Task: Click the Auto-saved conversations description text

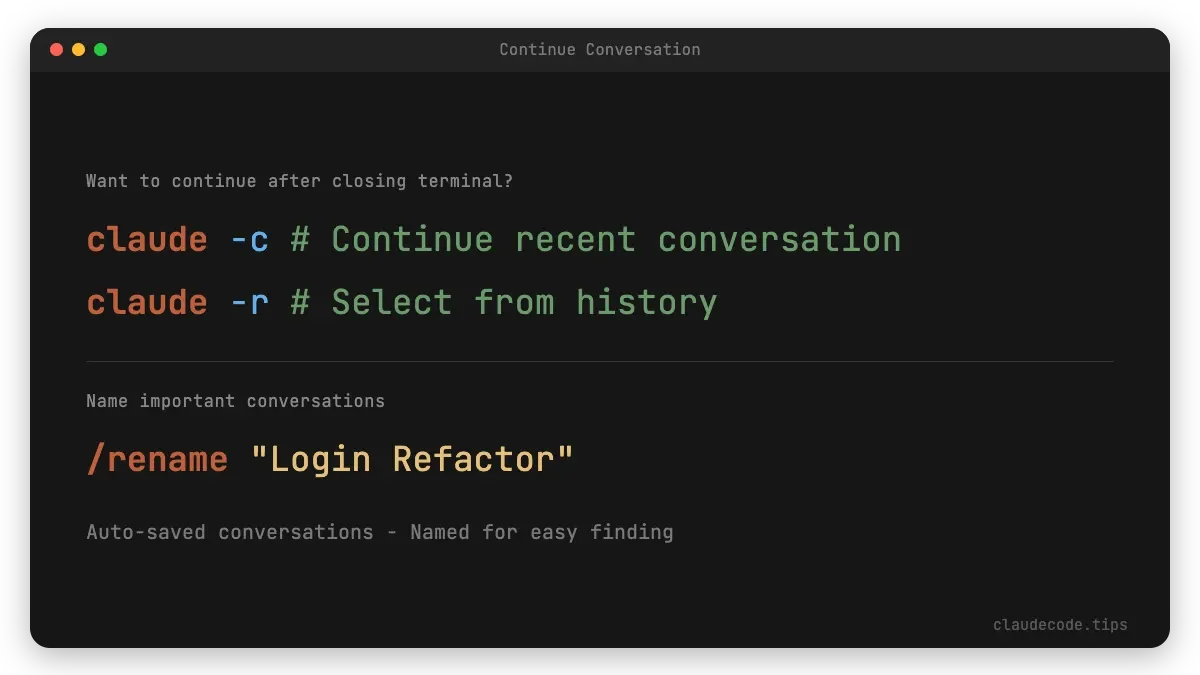Action: [380, 532]
